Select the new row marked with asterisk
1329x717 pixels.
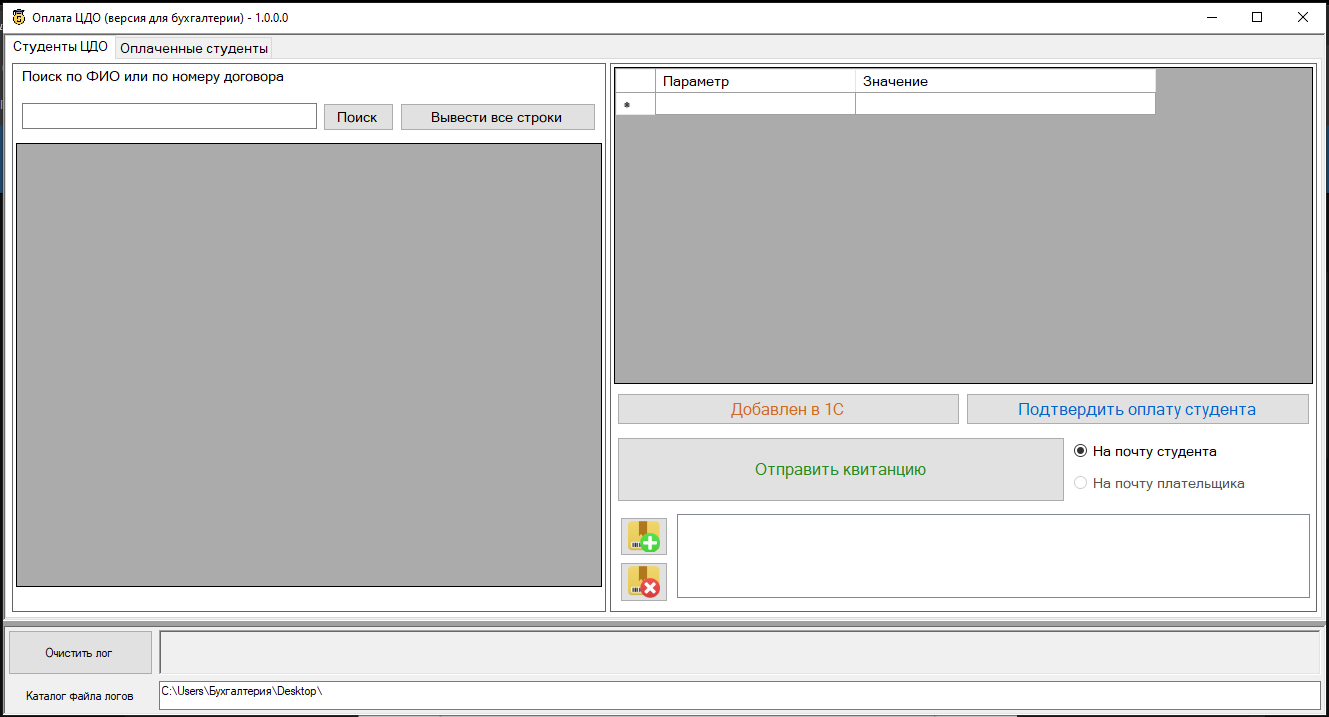click(x=635, y=104)
